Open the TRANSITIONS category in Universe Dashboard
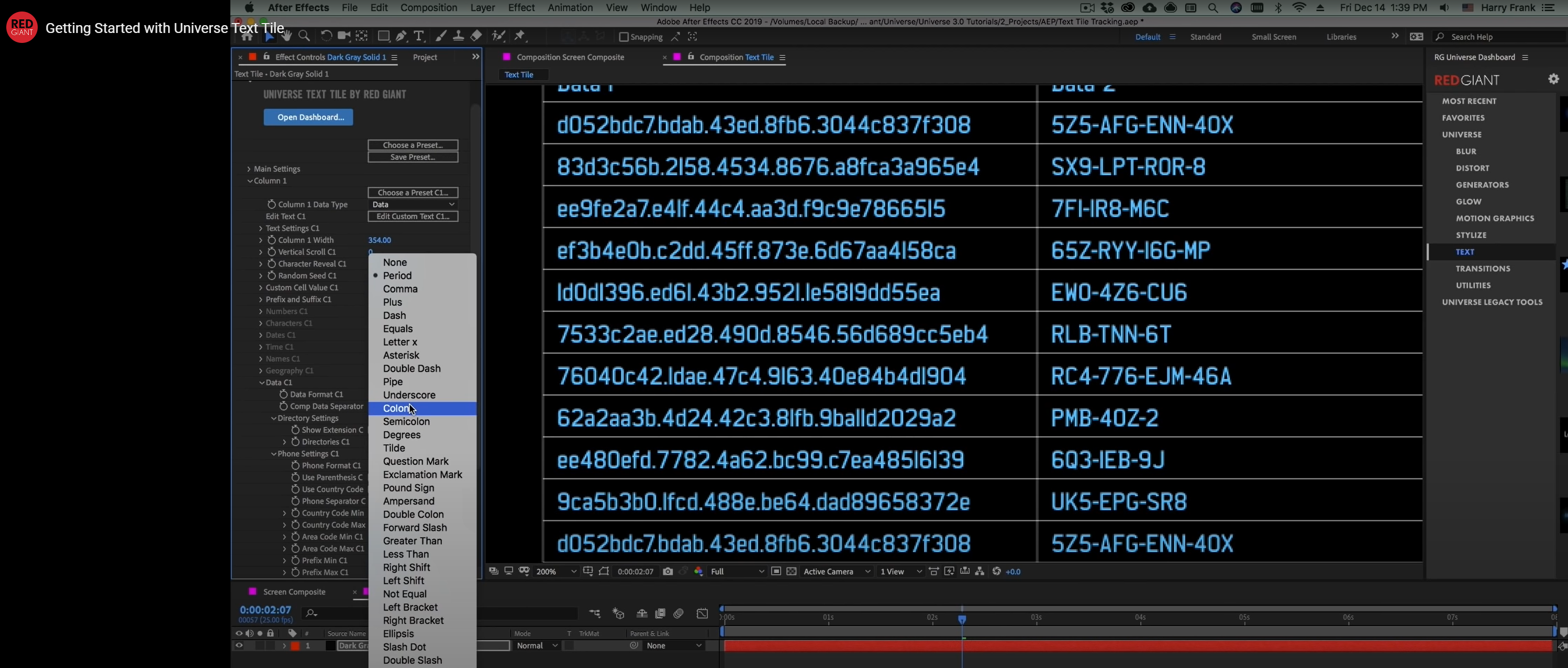Viewport: 1568px width, 668px height. click(1482, 269)
